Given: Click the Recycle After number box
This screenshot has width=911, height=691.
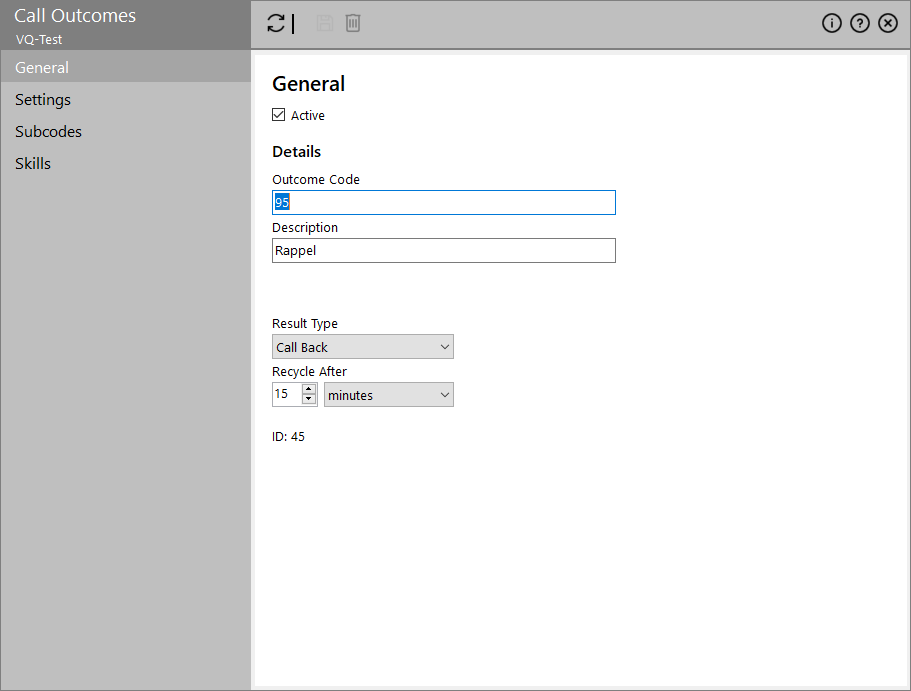Looking at the screenshot, I should pyautogui.click(x=285, y=395).
